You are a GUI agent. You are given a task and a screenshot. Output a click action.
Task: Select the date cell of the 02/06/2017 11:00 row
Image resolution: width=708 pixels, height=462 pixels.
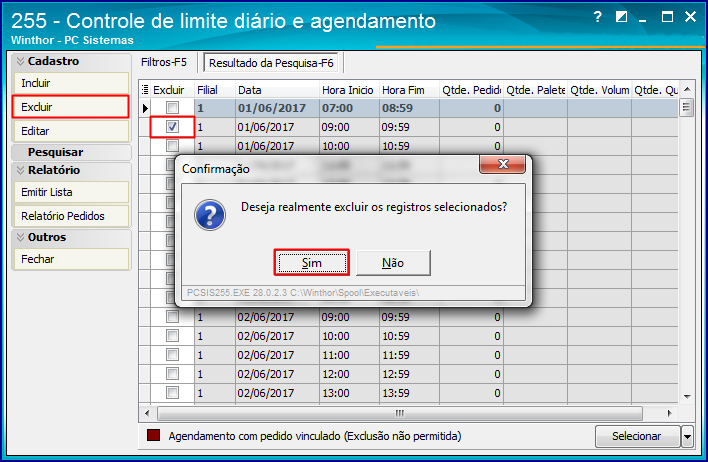(x=277, y=355)
